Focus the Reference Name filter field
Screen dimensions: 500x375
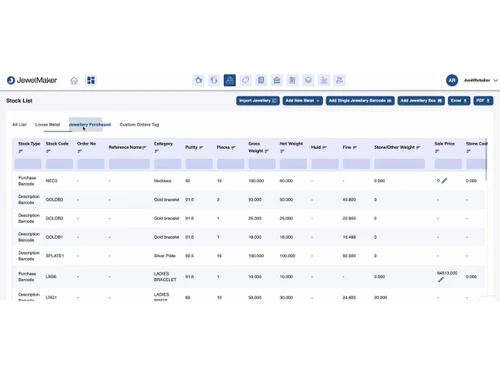coord(129,164)
